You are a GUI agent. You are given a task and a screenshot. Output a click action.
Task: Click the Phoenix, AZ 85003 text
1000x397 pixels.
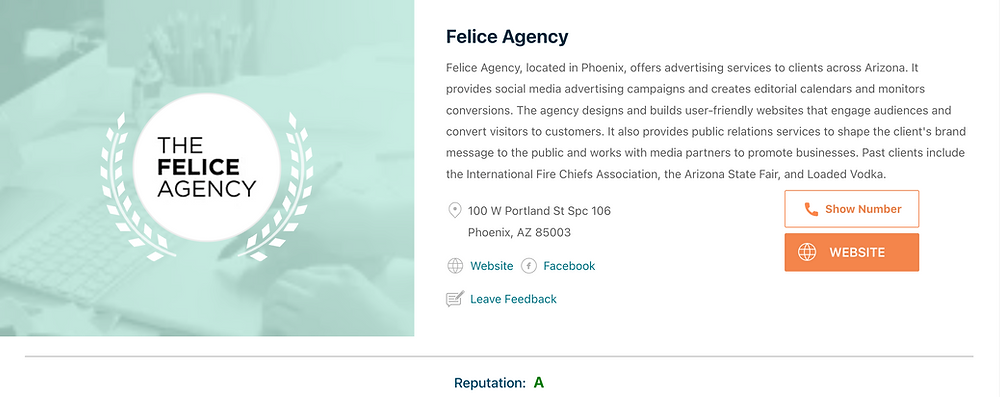tap(519, 232)
